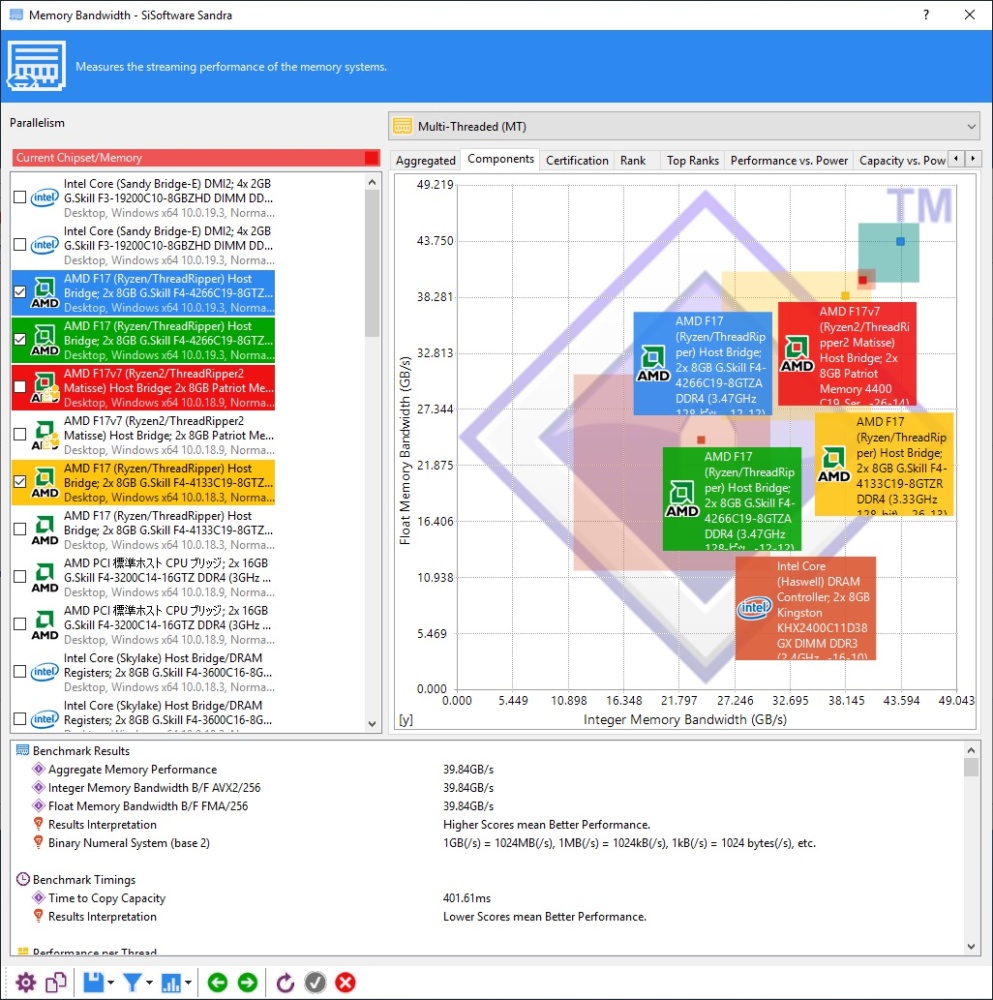Image resolution: width=993 pixels, height=1000 pixels.
Task: Click the [y] axis toggle below chart
Action: pos(406,719)
